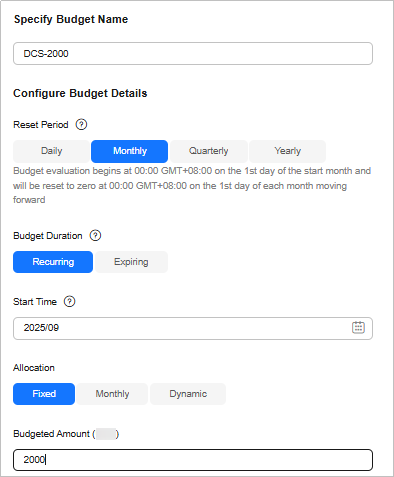Click the Budget Duration help icon
This screenshot has height=477, width=394.
click(95, 236)
